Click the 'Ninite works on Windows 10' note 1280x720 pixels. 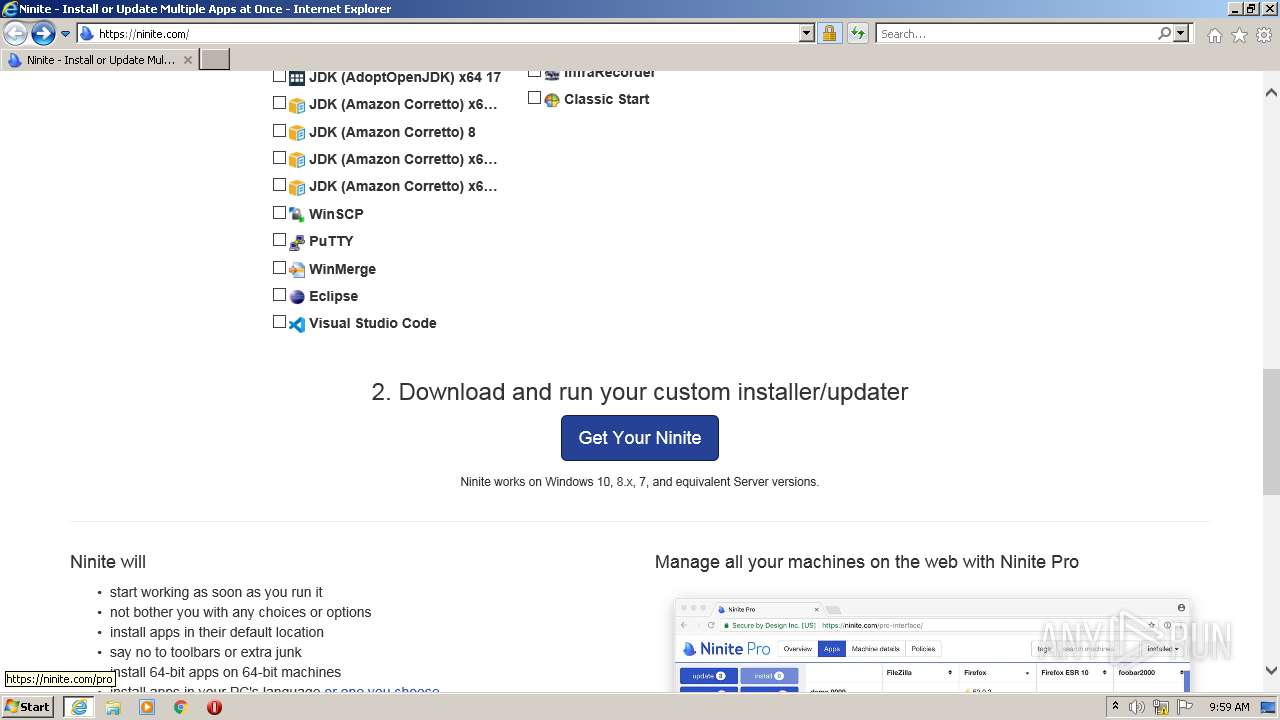point(640,482)
